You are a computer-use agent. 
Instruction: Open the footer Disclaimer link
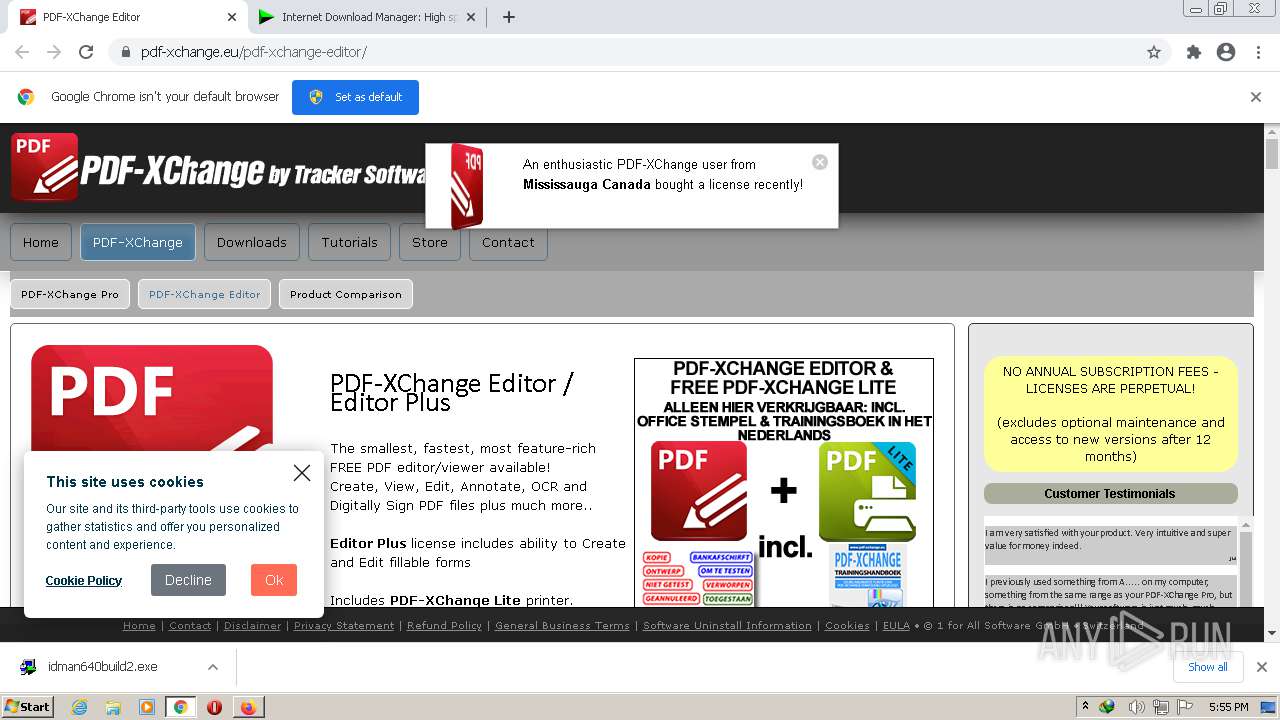click(x=253, y=626)
